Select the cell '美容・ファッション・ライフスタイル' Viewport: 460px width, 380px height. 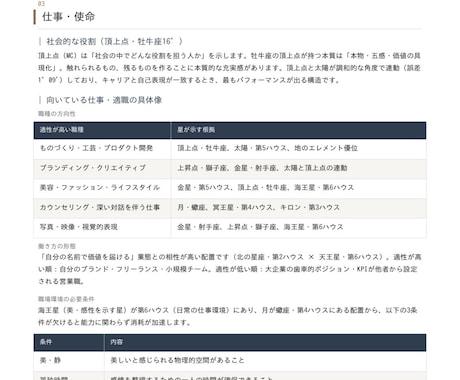click(x=102, y=188)
